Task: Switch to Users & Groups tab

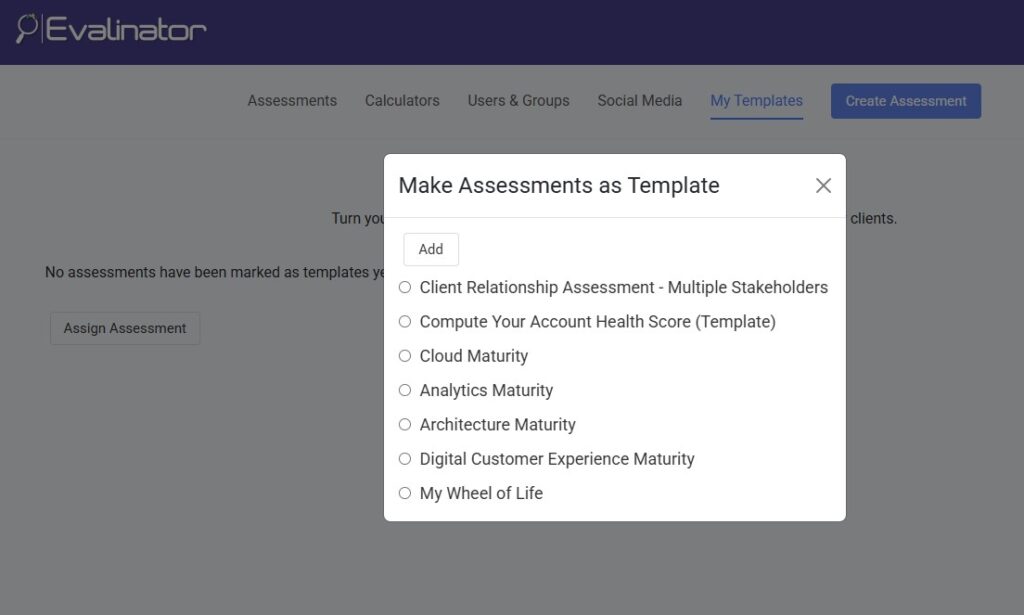Action: (x=518, y=101)
